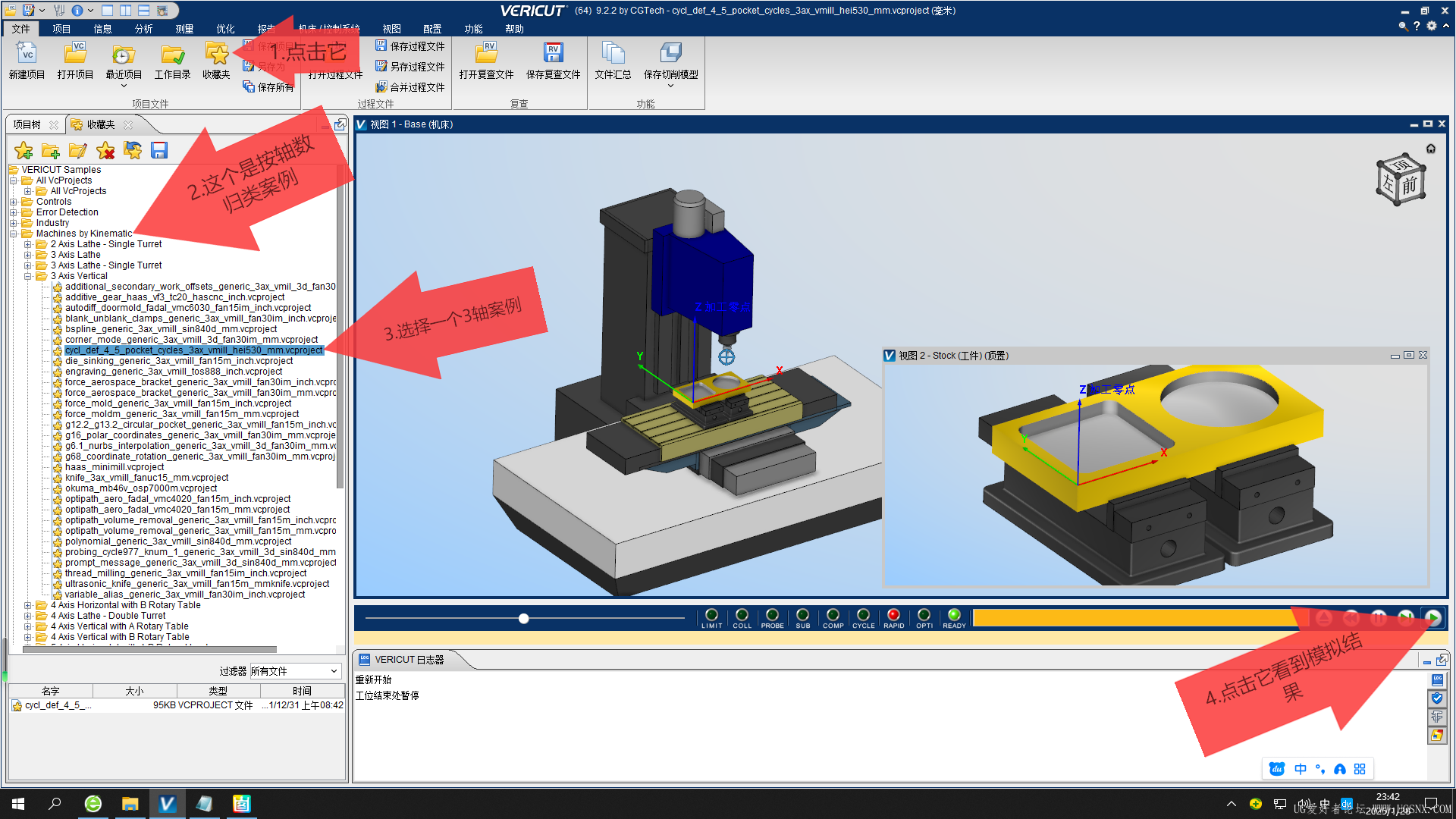This screenshot has width=1456, height=819.
Task: Click the 新建项目 (New Project) icon
Action: [27, 61]
